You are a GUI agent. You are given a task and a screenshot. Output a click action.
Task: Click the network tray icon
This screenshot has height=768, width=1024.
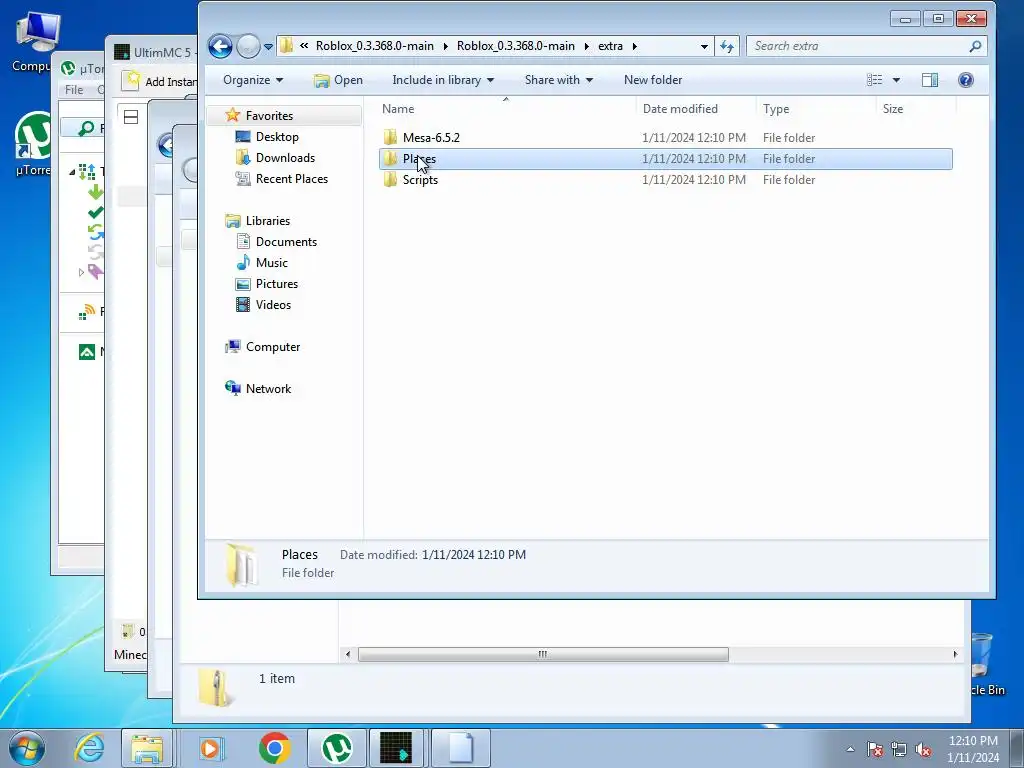pyautogui.click(x=899, y=749)
